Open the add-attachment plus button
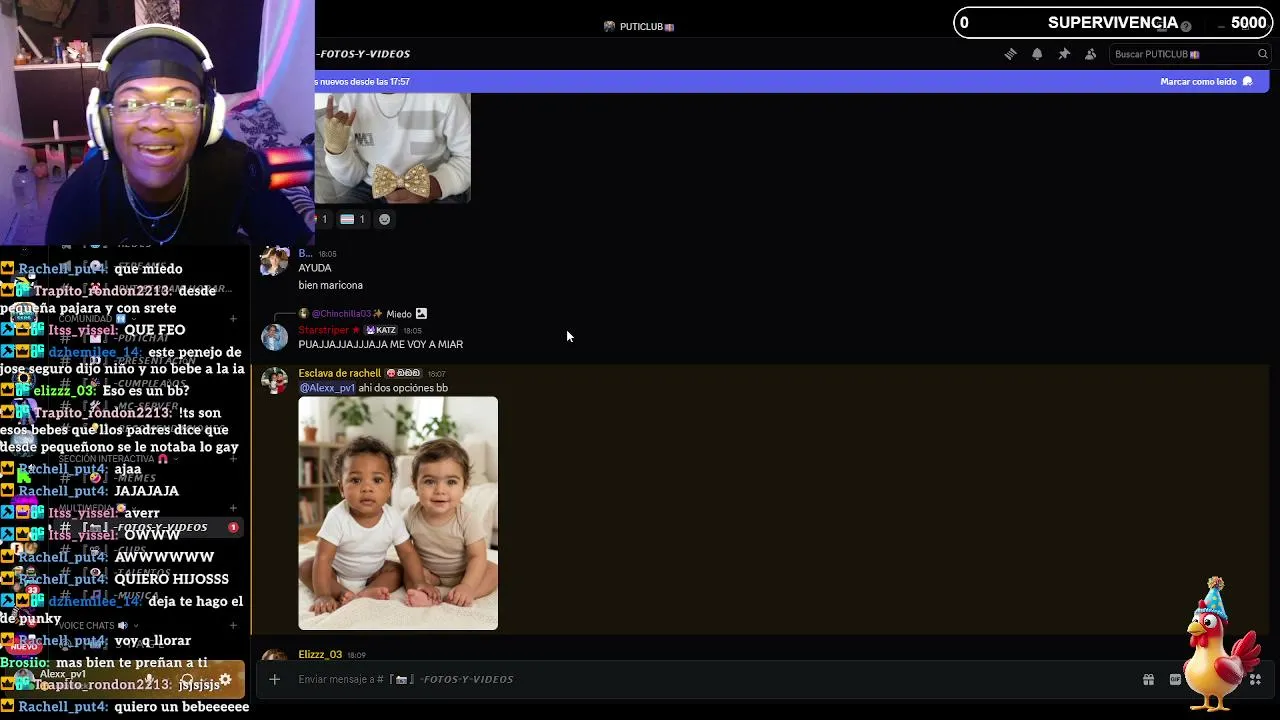 (x=274, y=679)
